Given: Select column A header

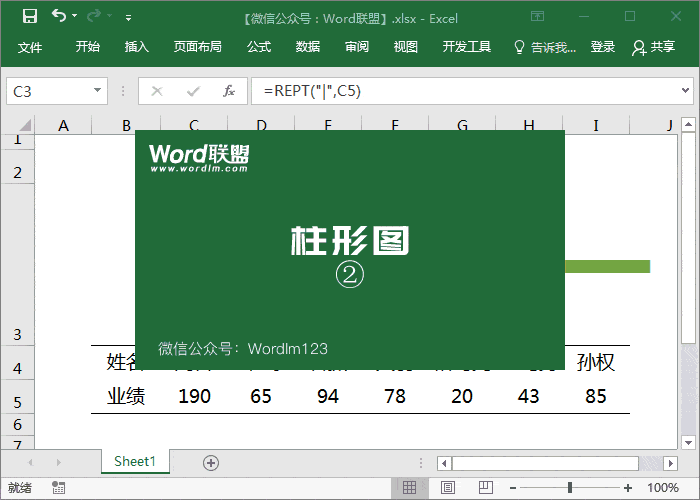Looking at the screenshot, I should coord(63,125).
